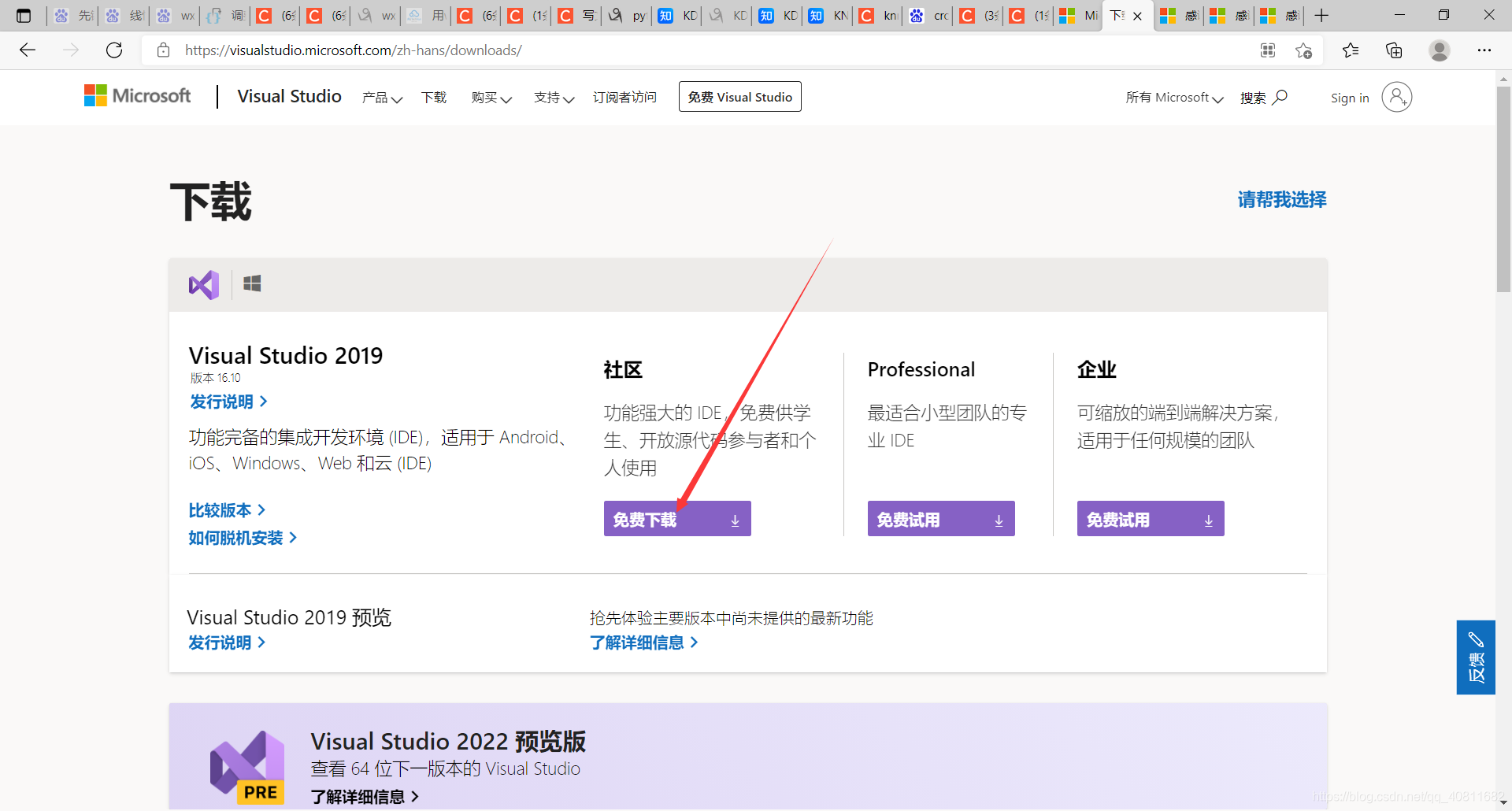
Task: Open preview 了解详细信息 link
Action: (644, 643)
